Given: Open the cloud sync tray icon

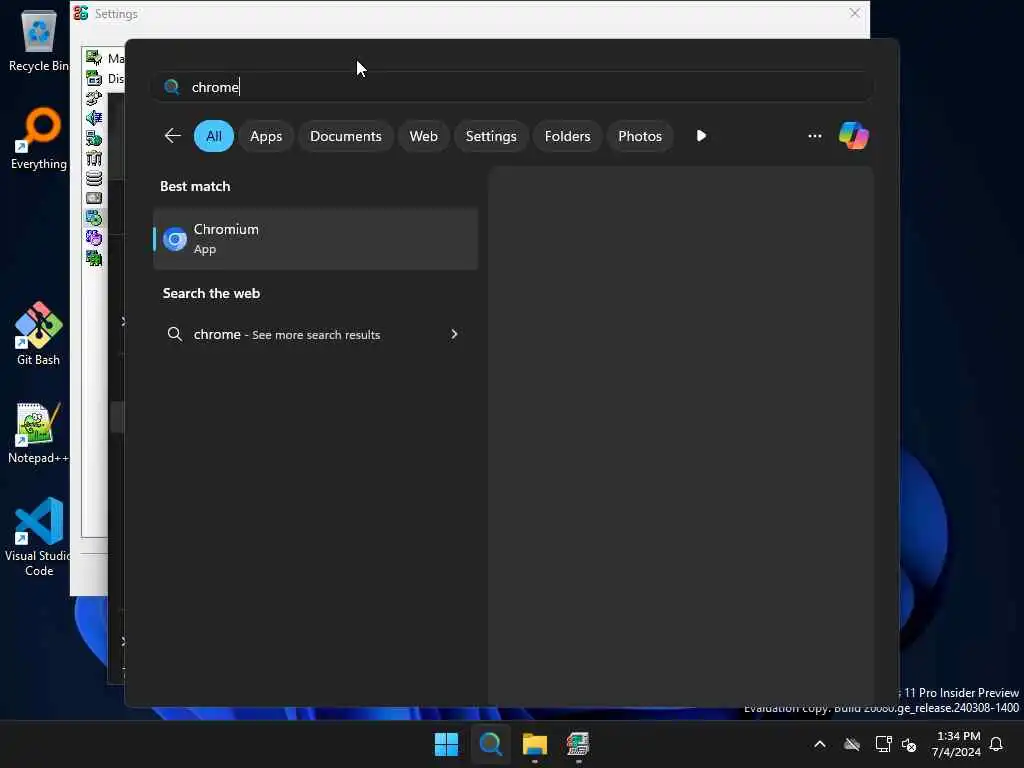Looking at the screenshot, I should (851, 744).
